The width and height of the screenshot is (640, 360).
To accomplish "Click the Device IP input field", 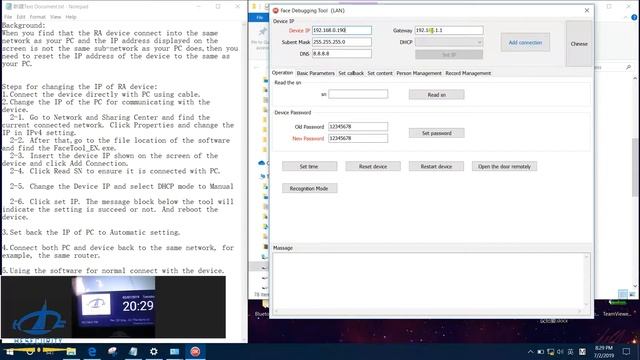I will tap(342, 30).
